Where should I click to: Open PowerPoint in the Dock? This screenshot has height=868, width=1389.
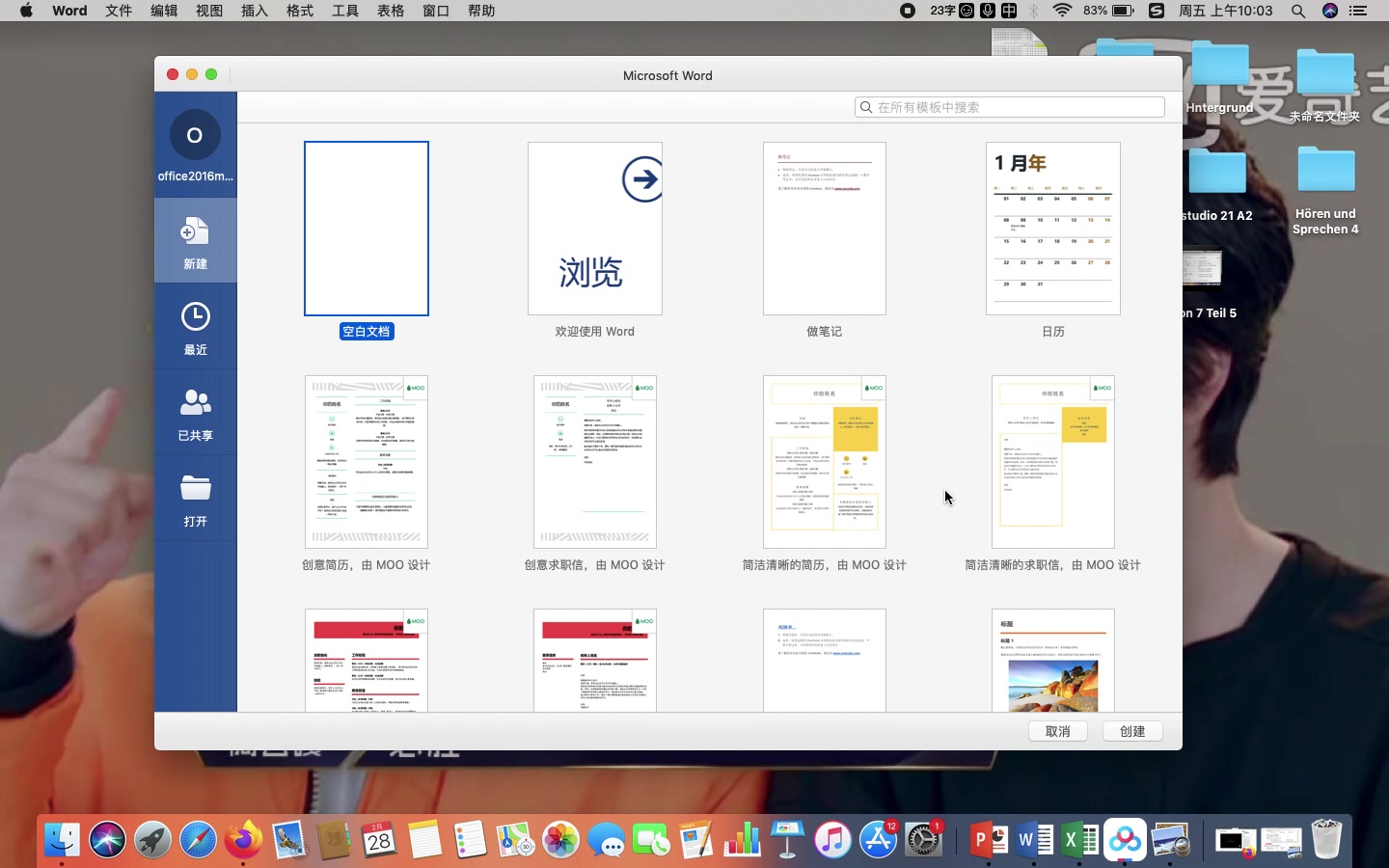point(988,840)
